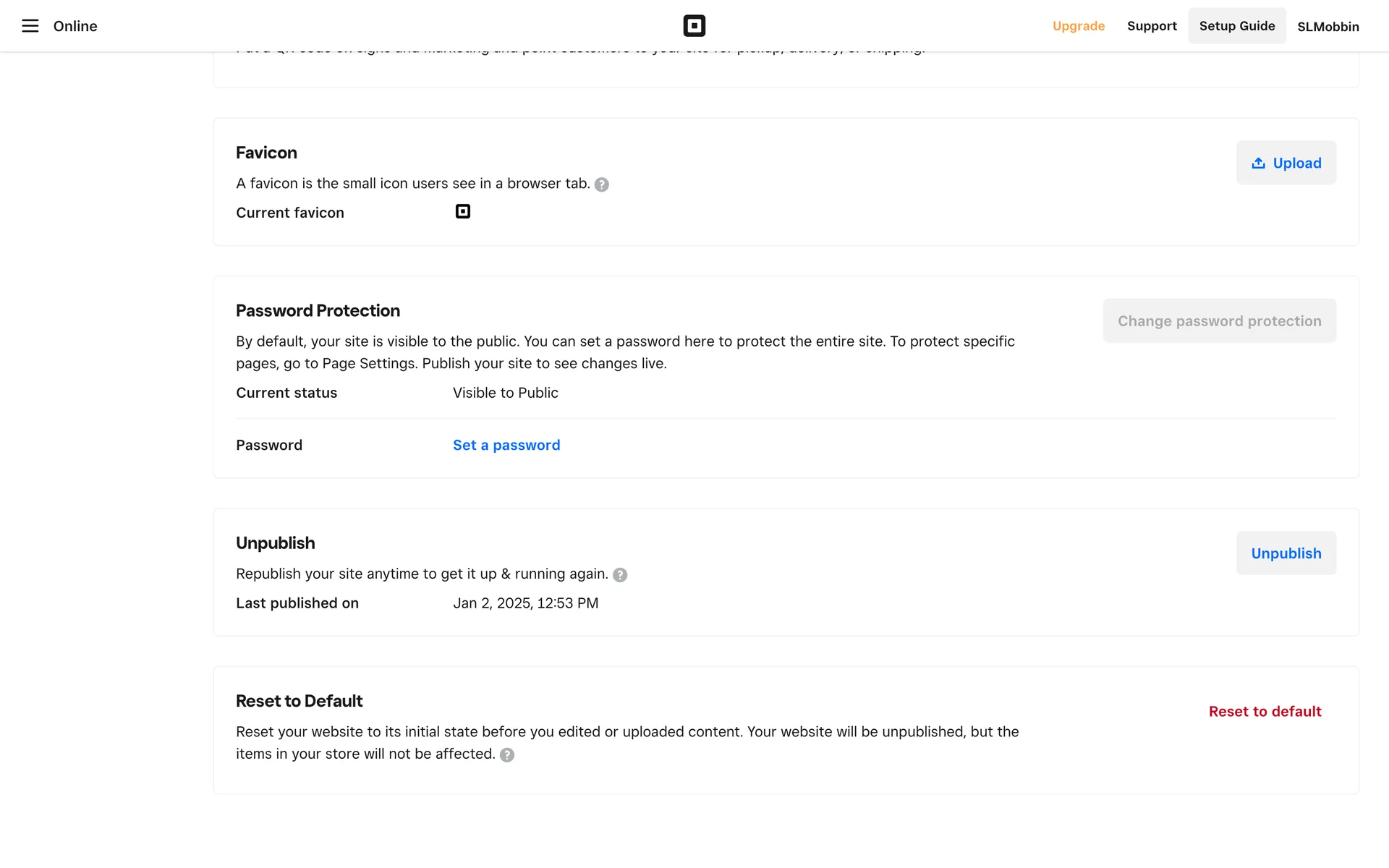Click the help icon in Reset to Default section

(507, 755)
